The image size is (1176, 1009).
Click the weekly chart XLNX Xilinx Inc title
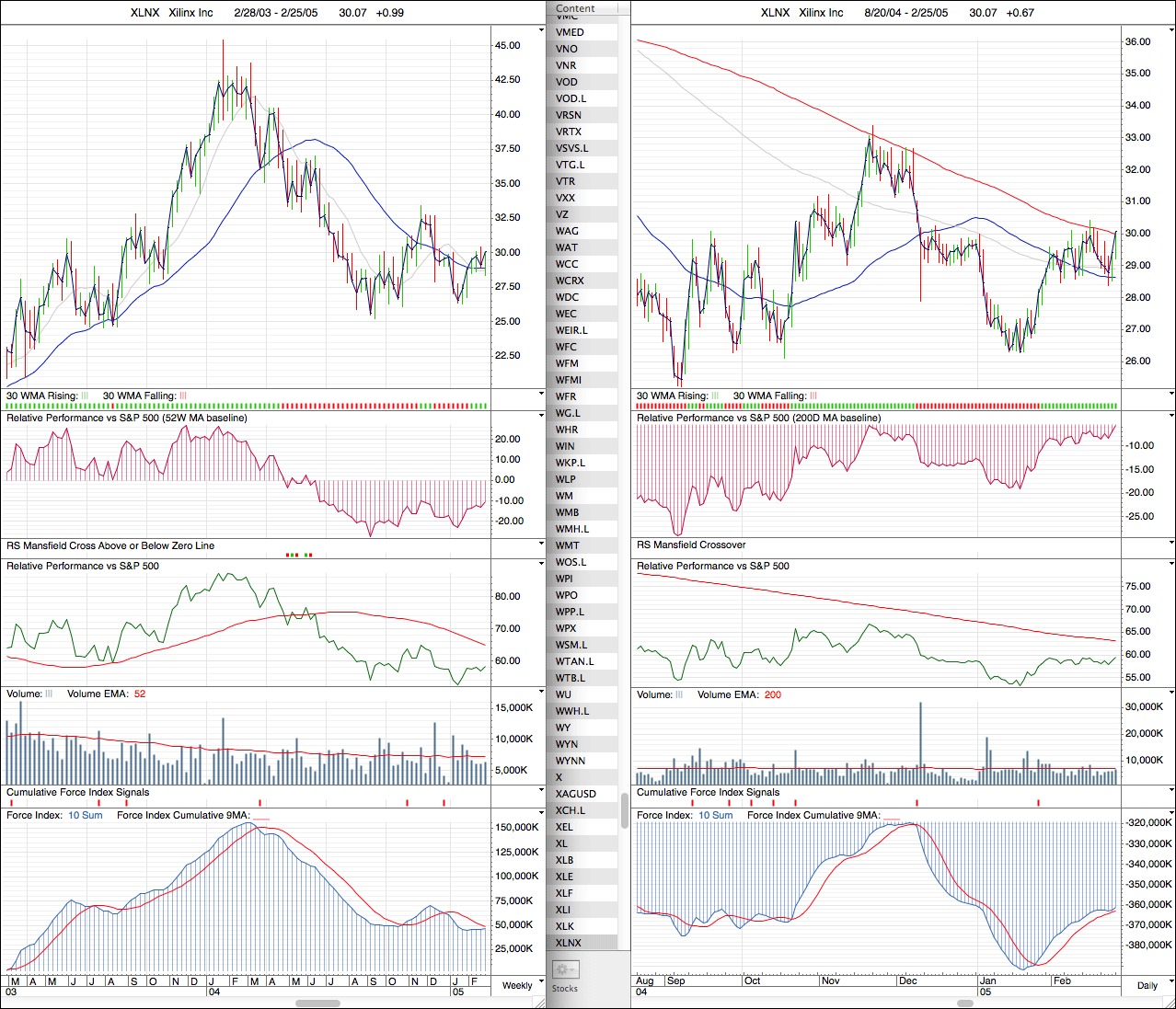click(x=172, y=13)
